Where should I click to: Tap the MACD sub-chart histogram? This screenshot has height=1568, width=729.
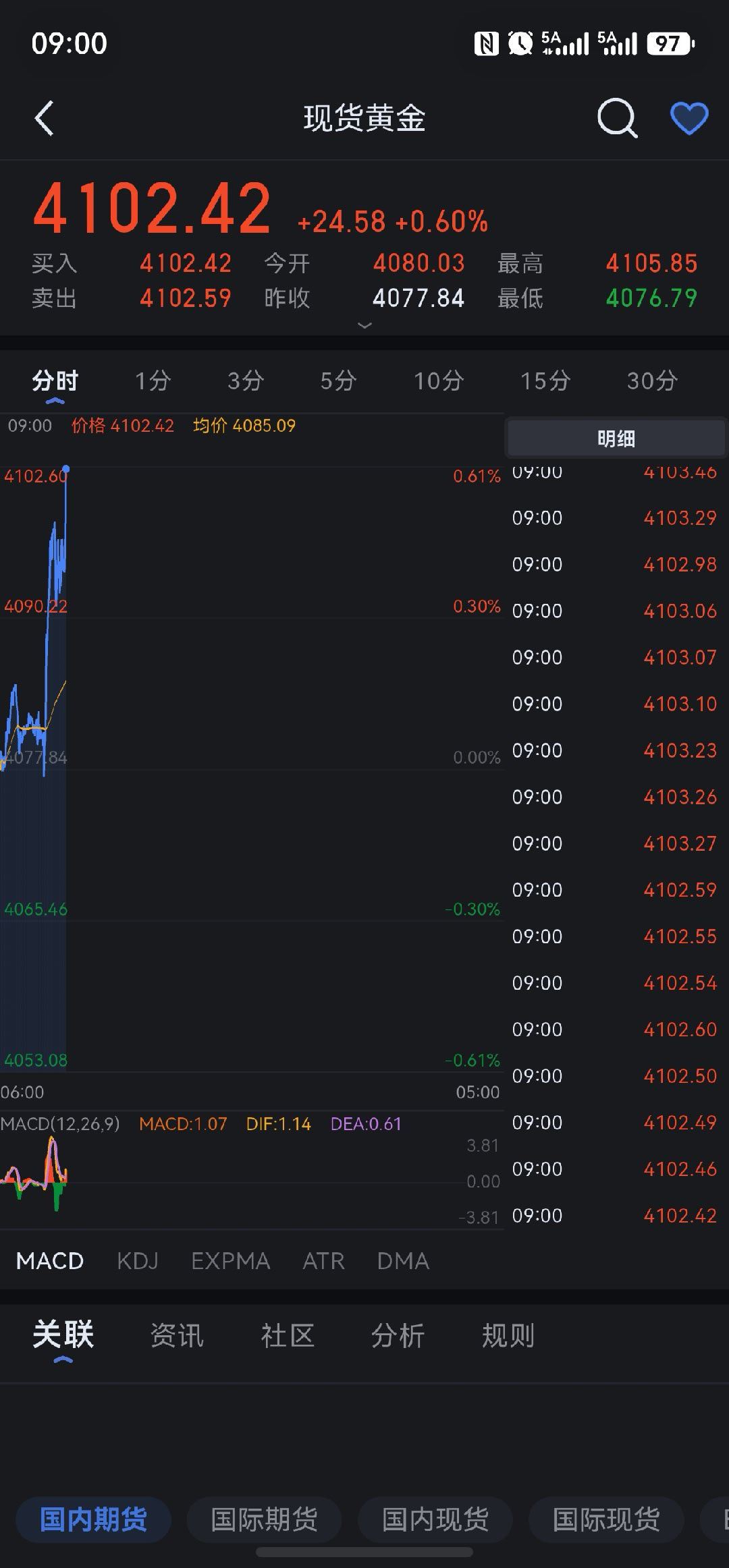click(x=35, y=1174)
